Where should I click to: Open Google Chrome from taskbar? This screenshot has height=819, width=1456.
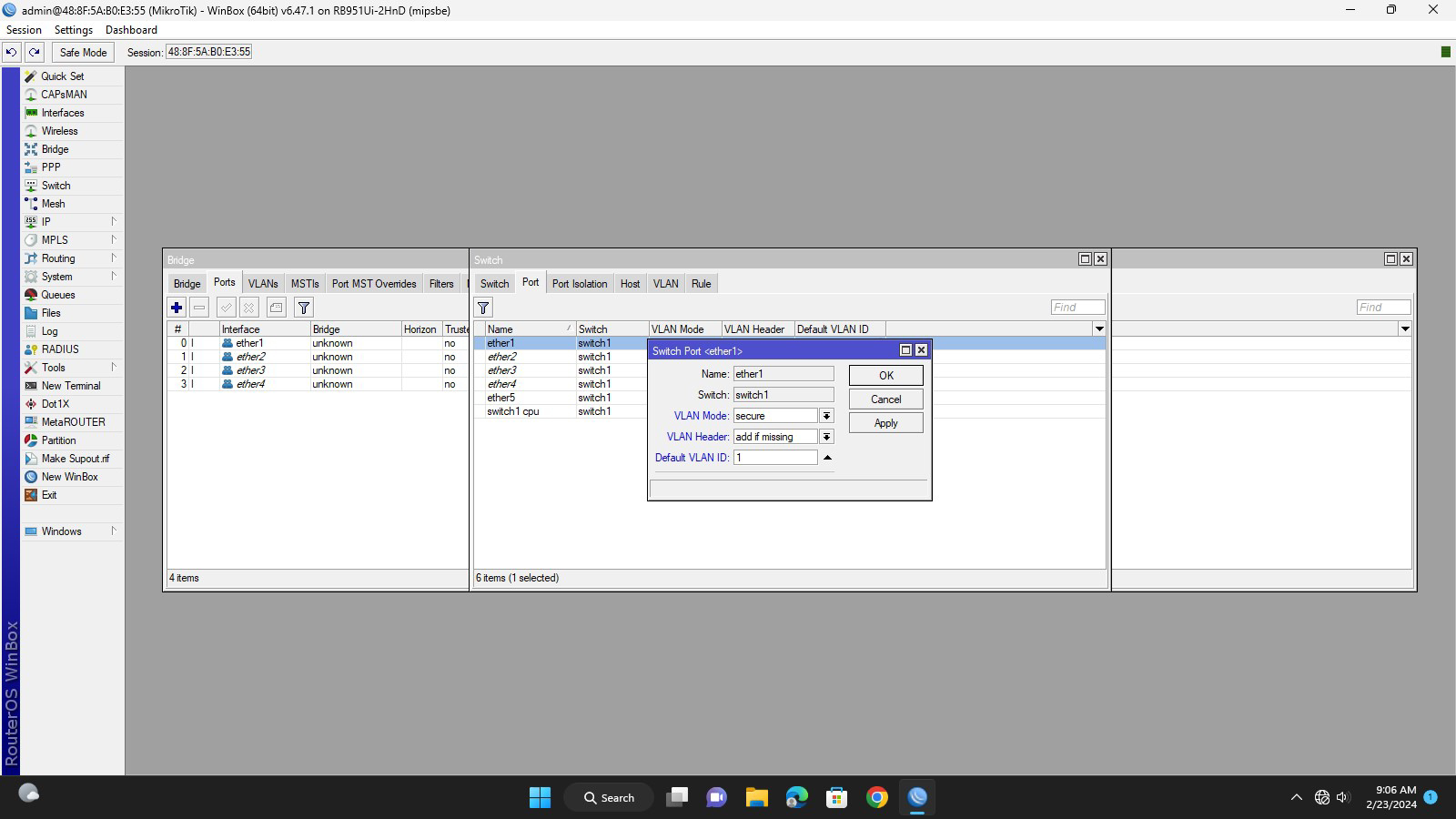click(x=877, y=797)
